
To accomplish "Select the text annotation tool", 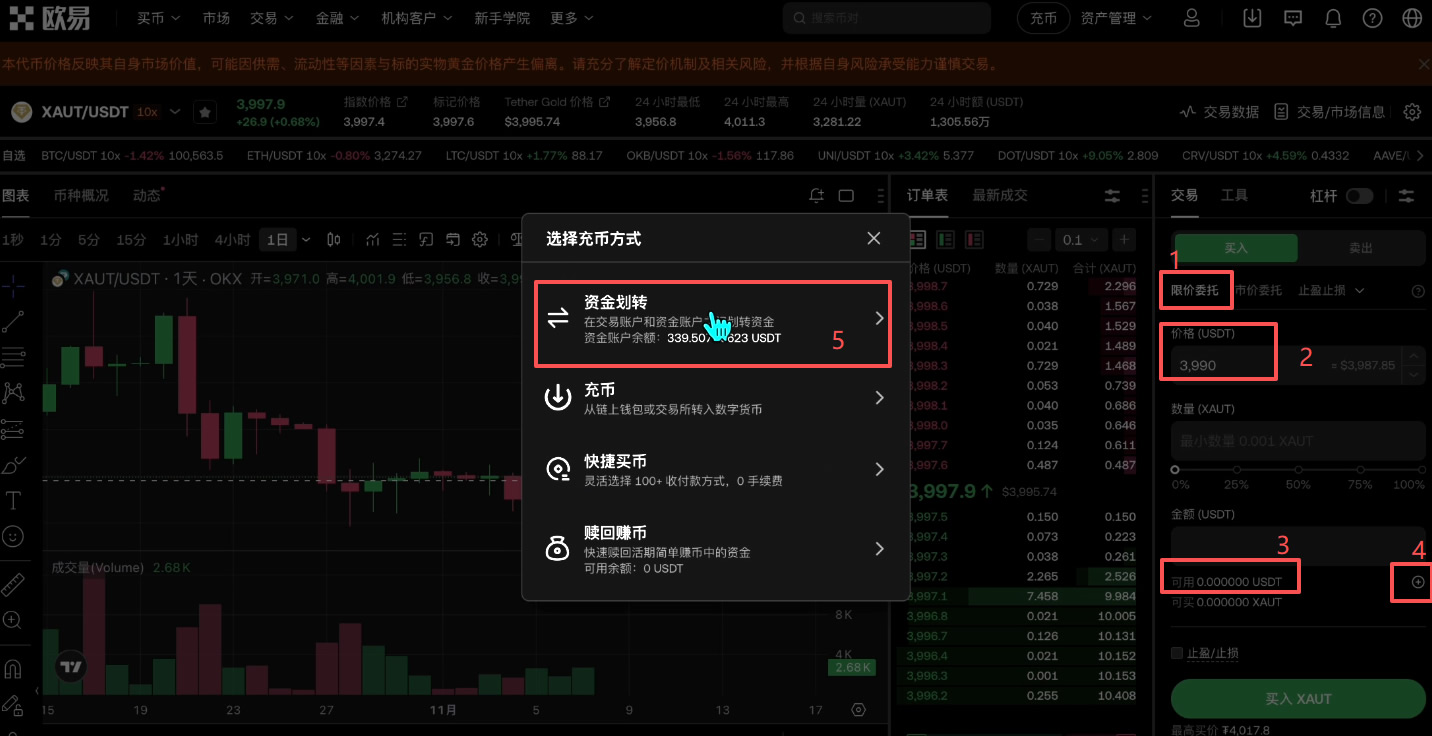I will [x=14, y=500].
